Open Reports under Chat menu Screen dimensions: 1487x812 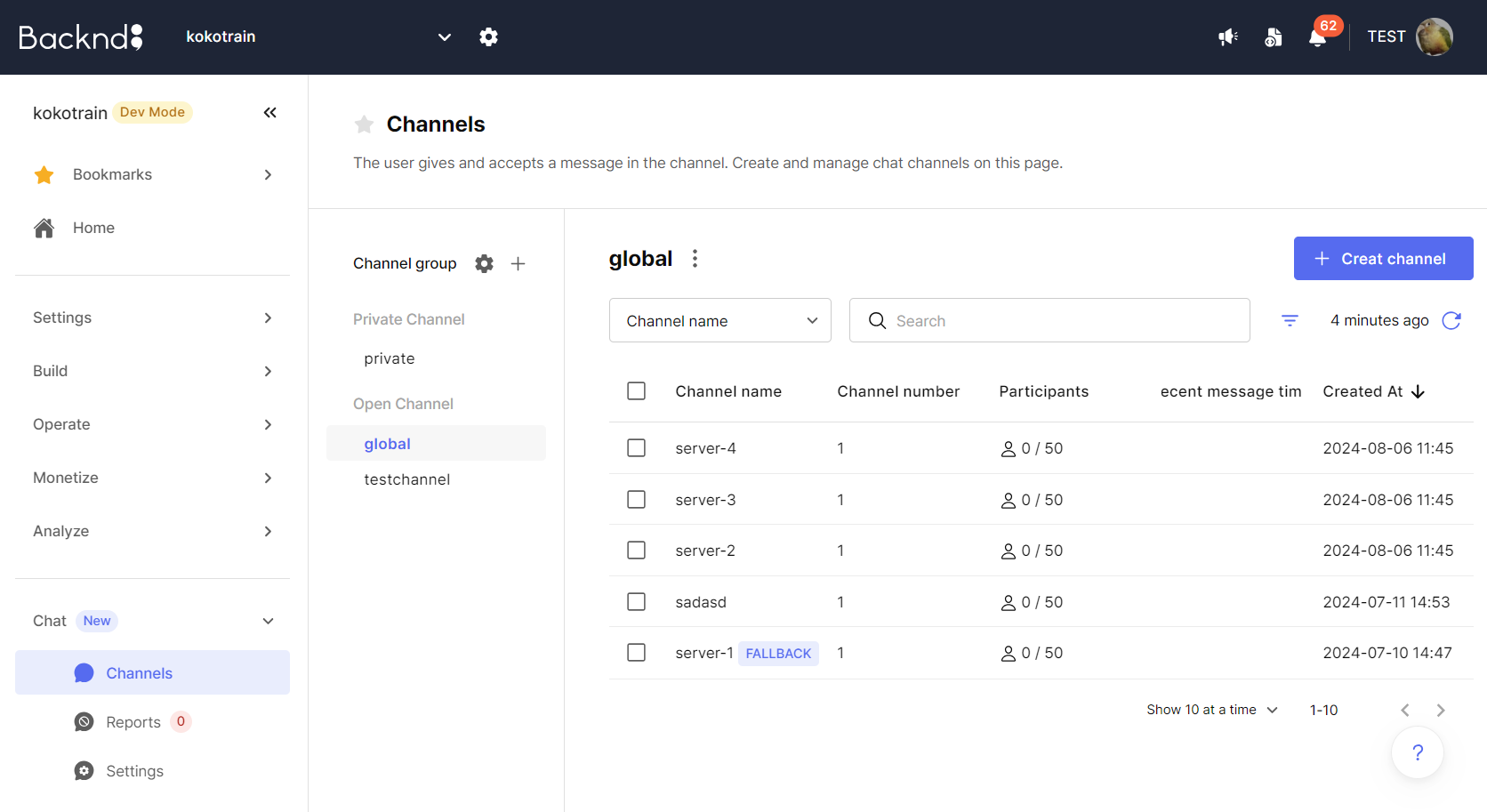(x=133, y=722)
